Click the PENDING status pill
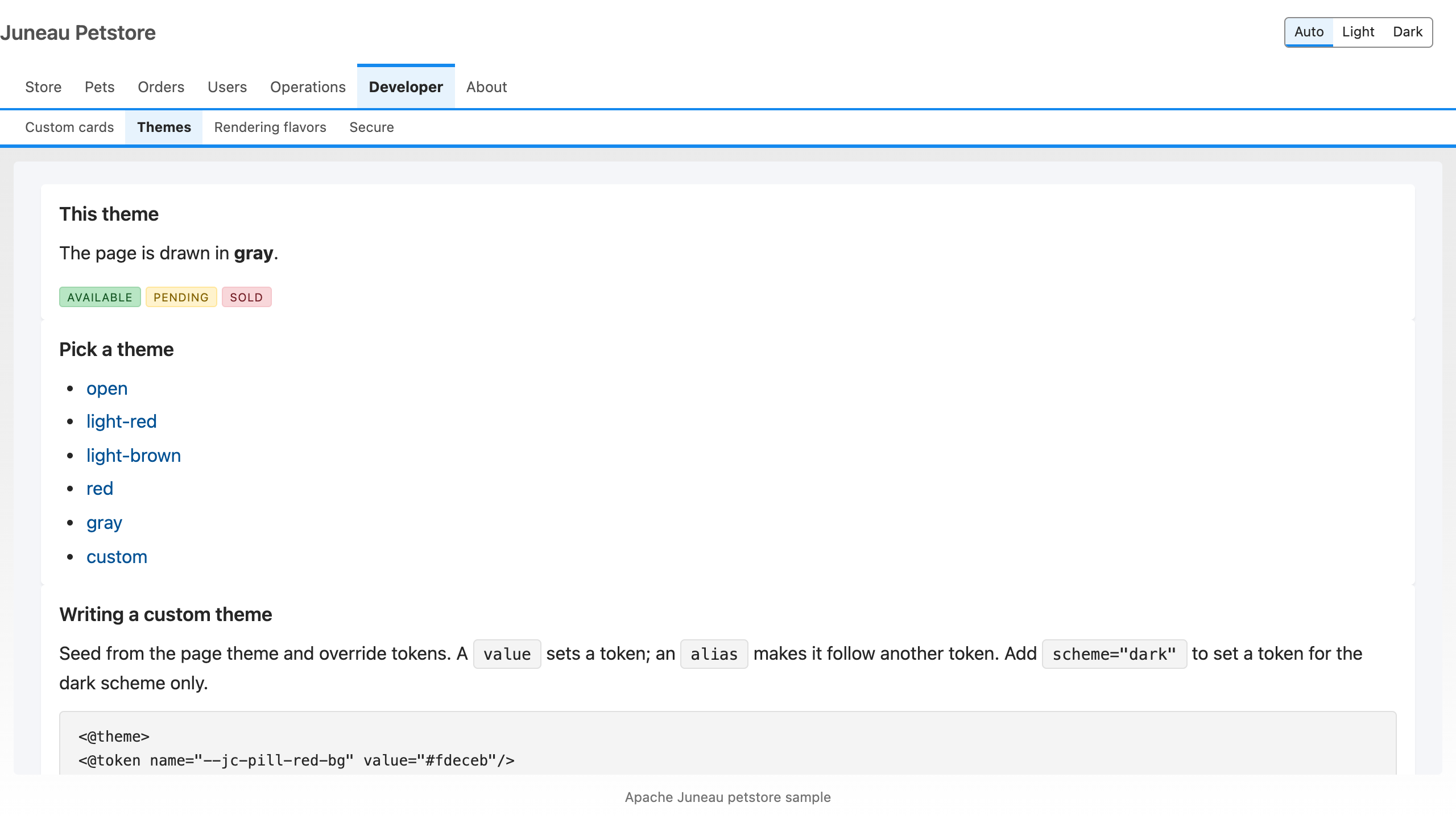 [x=181, y=297]
